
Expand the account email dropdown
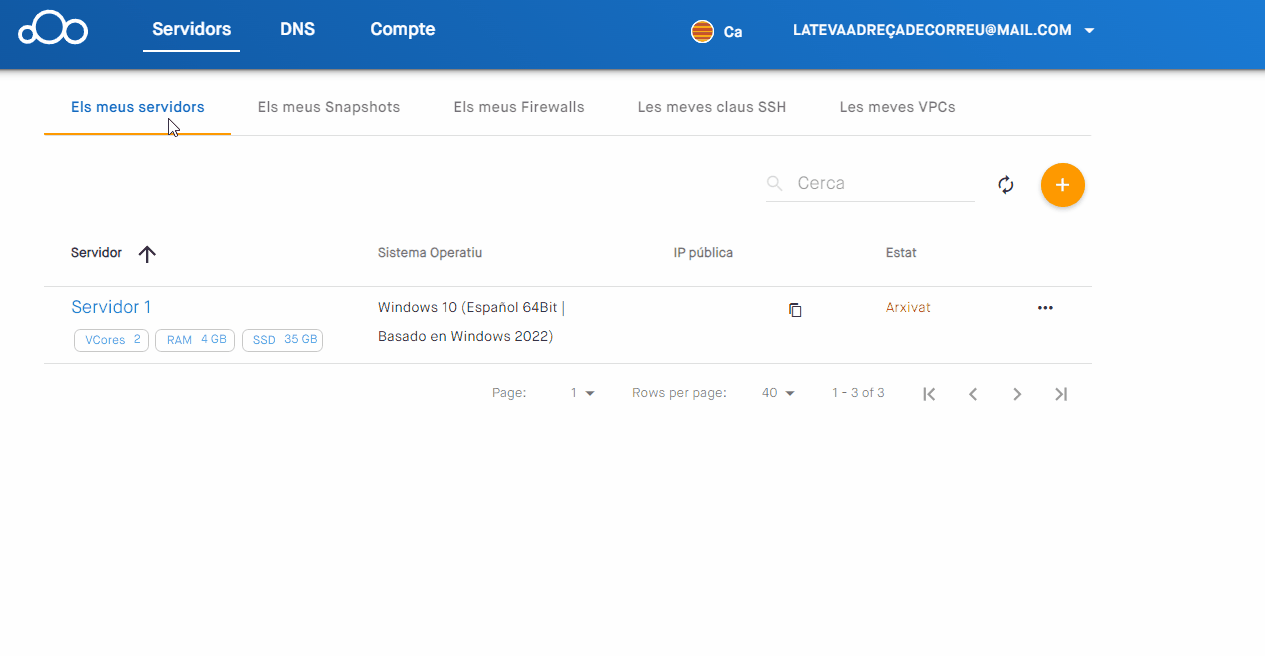1089,31
